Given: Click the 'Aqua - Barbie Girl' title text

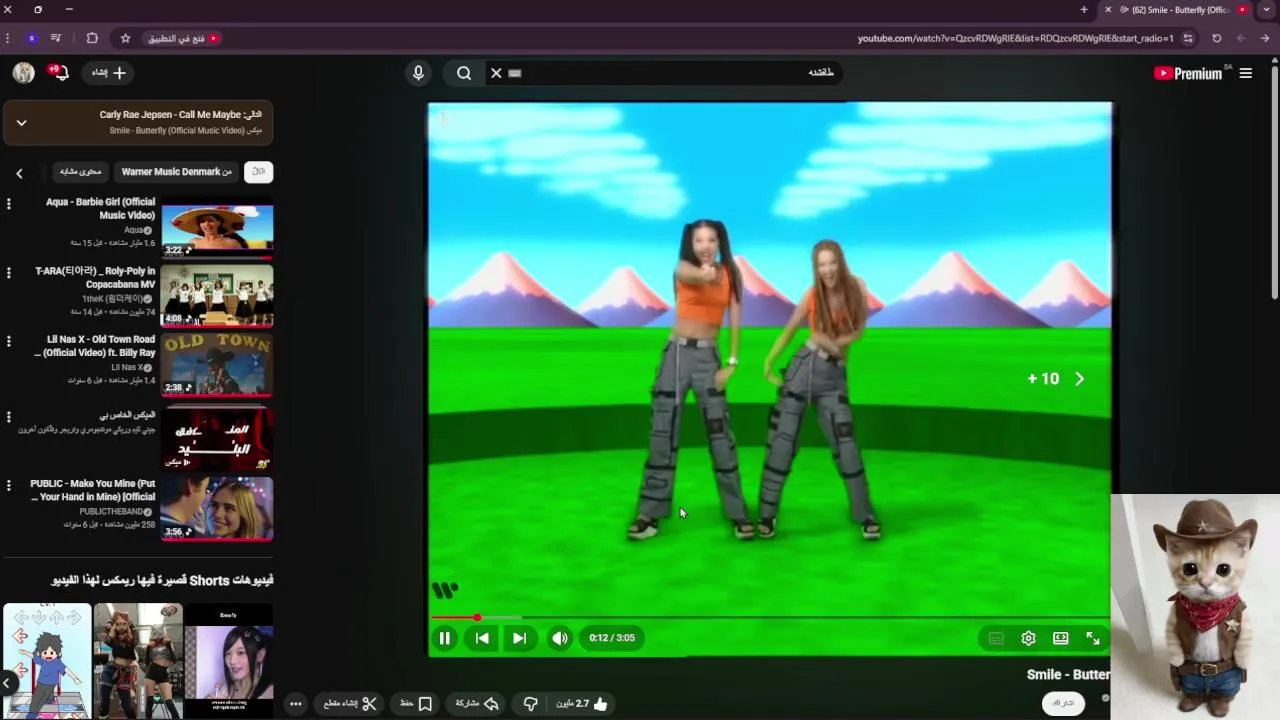Looking at the screenshot, I should pyautogui.click(x=100, y=208).
